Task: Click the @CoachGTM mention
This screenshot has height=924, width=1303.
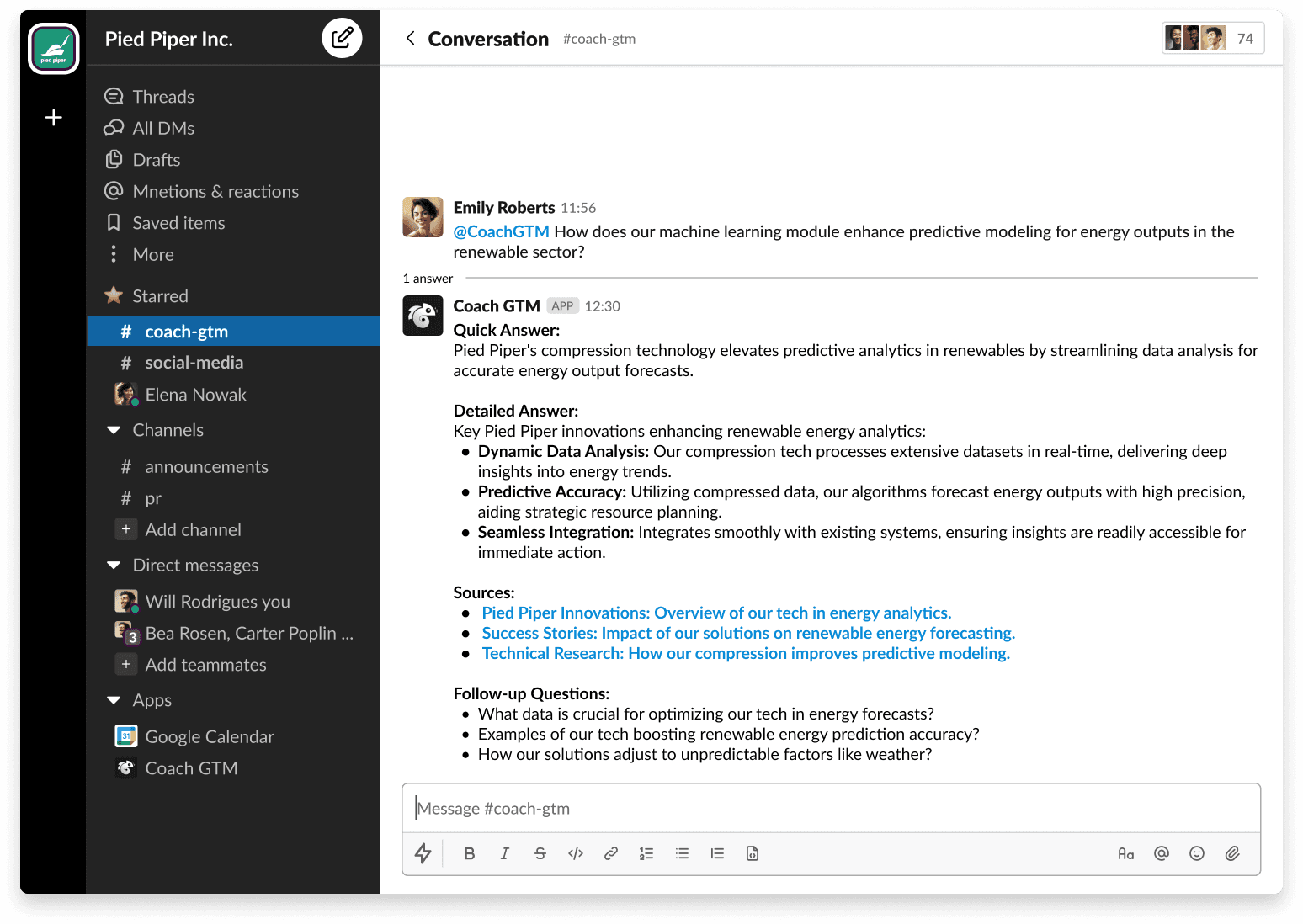Action: [501, 231]
